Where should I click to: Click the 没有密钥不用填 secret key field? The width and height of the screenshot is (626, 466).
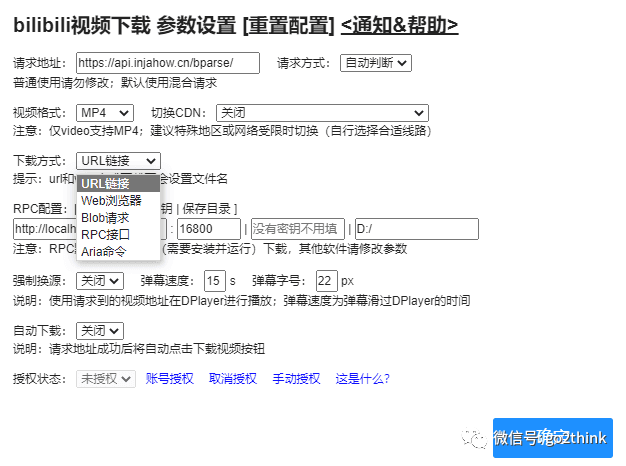point(297,229)
